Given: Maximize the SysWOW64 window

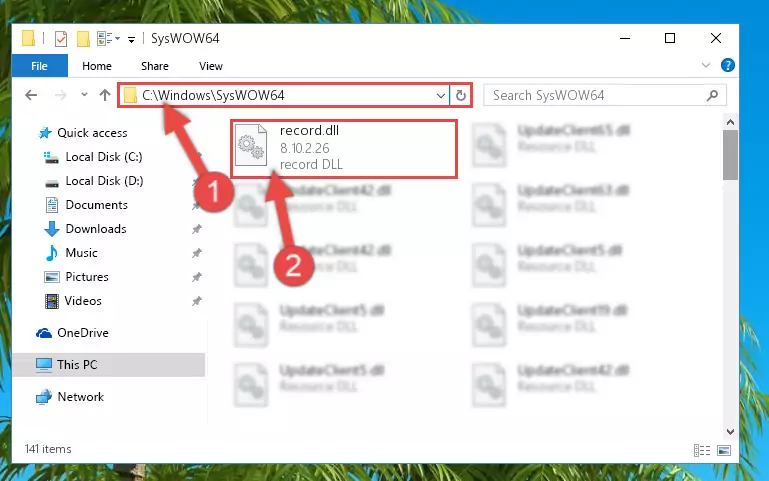Looking at the screenshot, I should point(670,38).
